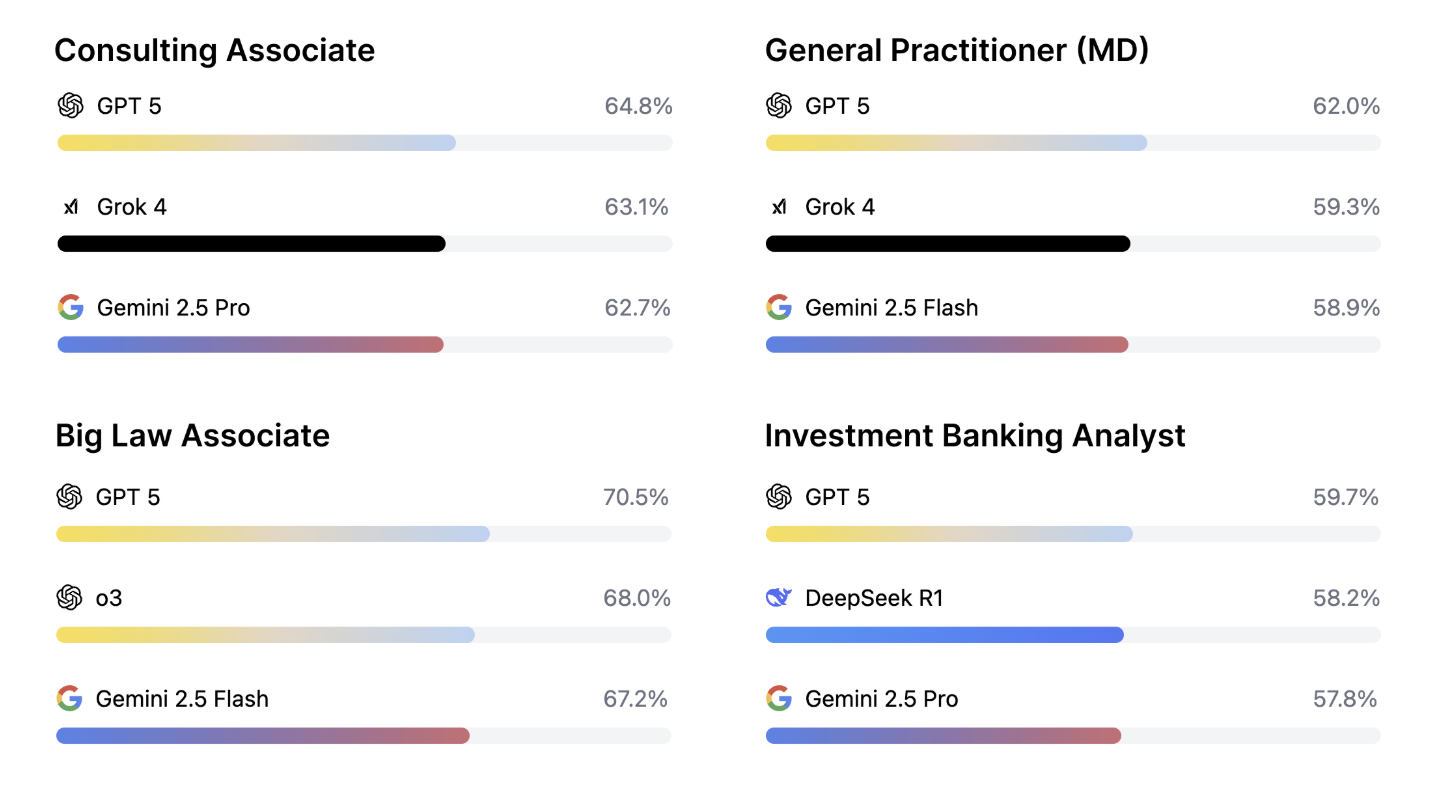The image size is (1440, 796).
Task: Click the Consulting Associate heading
Action: pyautogui.click(x=214, y=50)
